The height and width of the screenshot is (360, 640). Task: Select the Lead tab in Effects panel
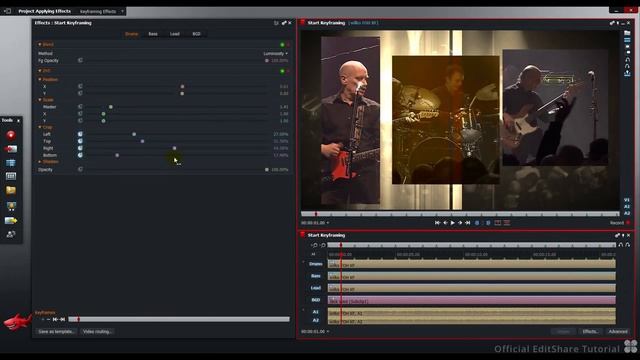(x=175, y=34)
